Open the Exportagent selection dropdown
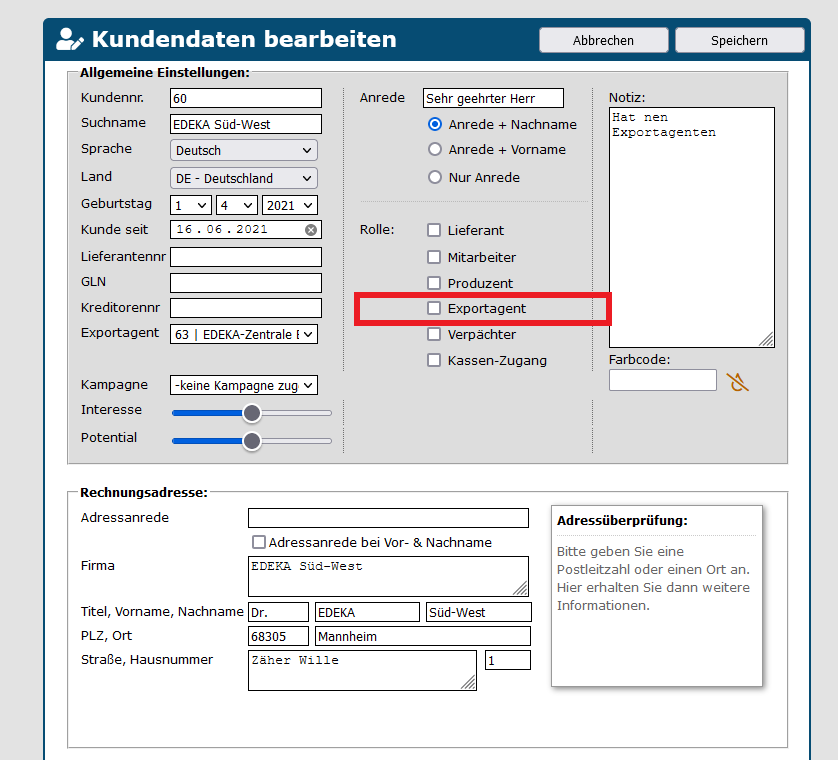The width and height of the screenshot is (838, 760). (244, 334)
